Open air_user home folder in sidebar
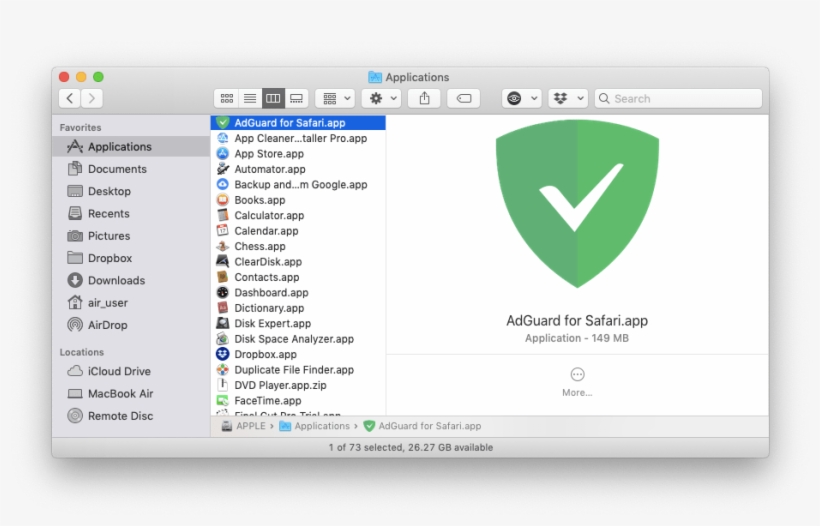Image resolution: width=820 pixels, height=526 pixels. click(131, 303)
